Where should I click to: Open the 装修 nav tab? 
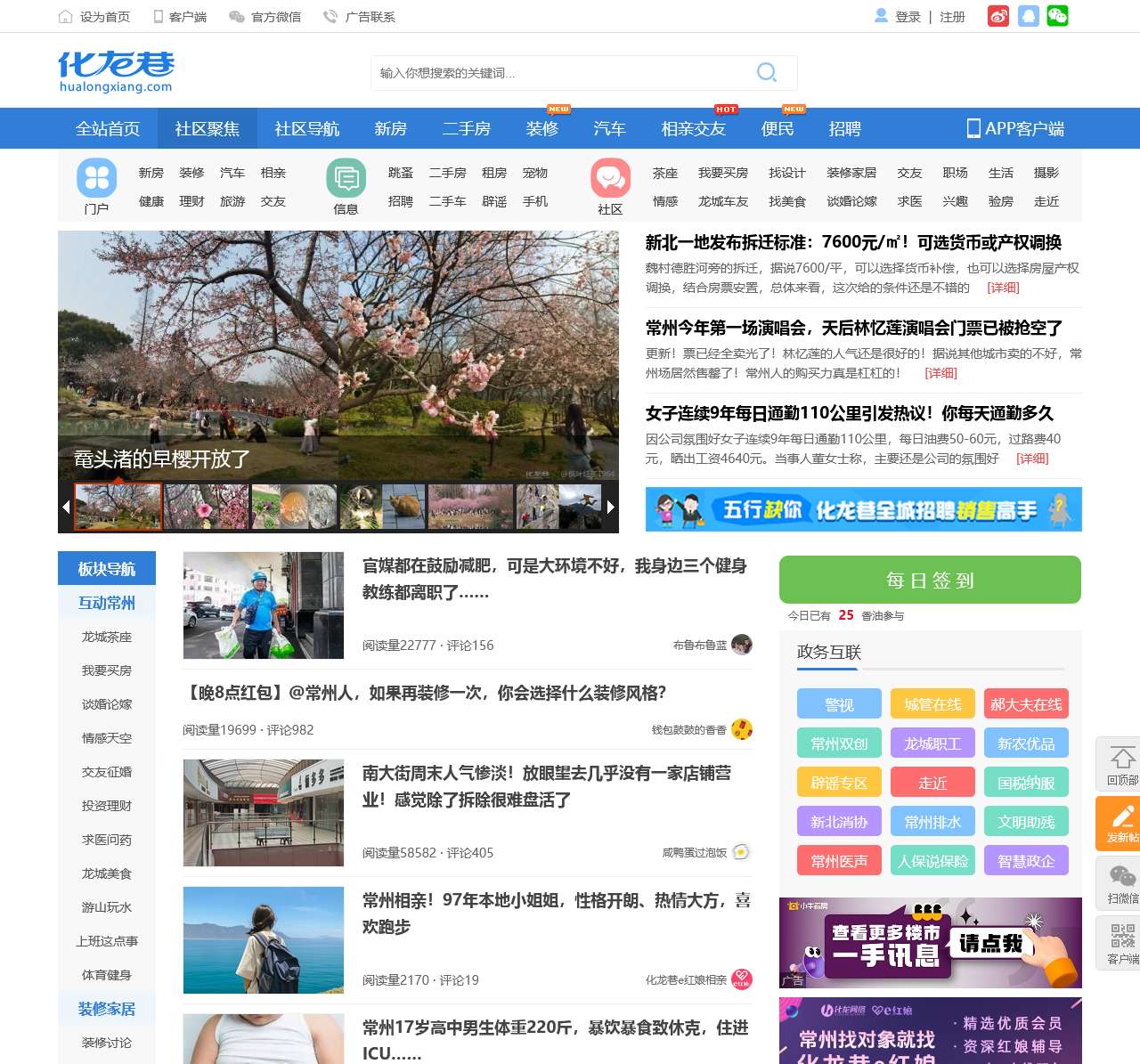pyautogui.click(x=541, y=128)
